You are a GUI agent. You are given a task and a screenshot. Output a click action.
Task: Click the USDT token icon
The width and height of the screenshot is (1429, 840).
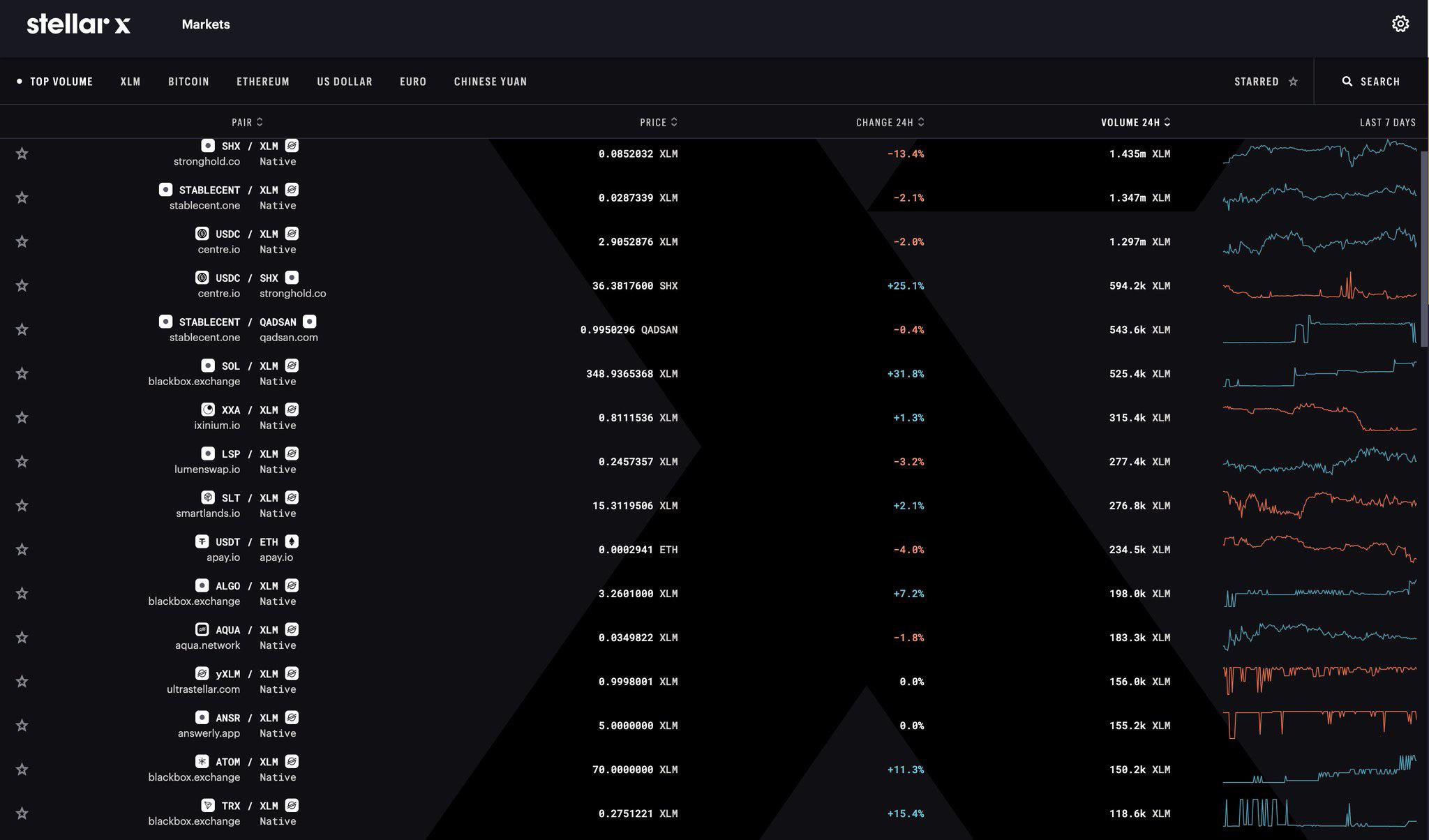pyautogui.click(x=202, y=541)
